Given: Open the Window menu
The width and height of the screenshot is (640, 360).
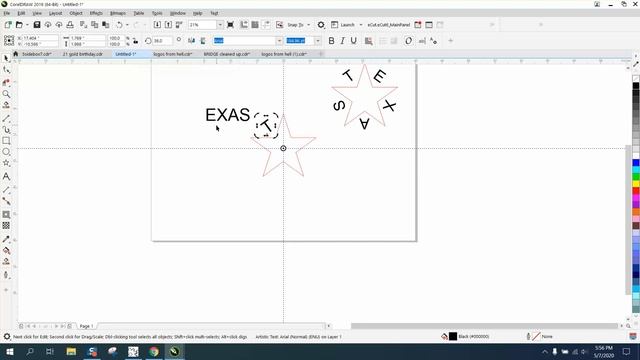Looking at the screenshot, I should [178, 13].
